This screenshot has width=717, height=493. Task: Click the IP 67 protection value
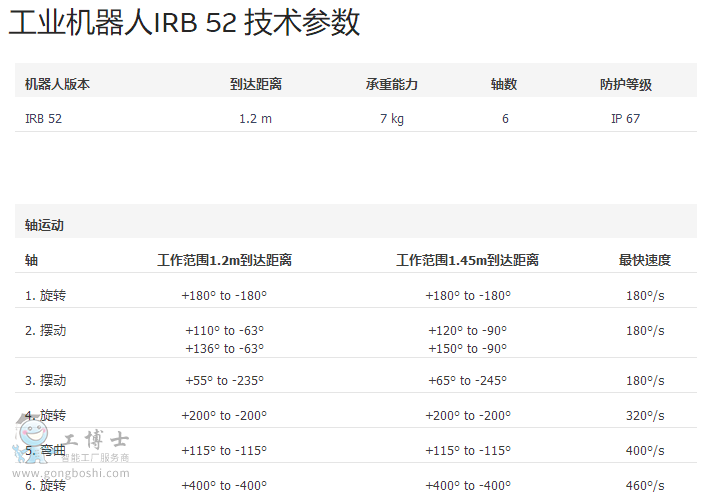coord(626,119)
